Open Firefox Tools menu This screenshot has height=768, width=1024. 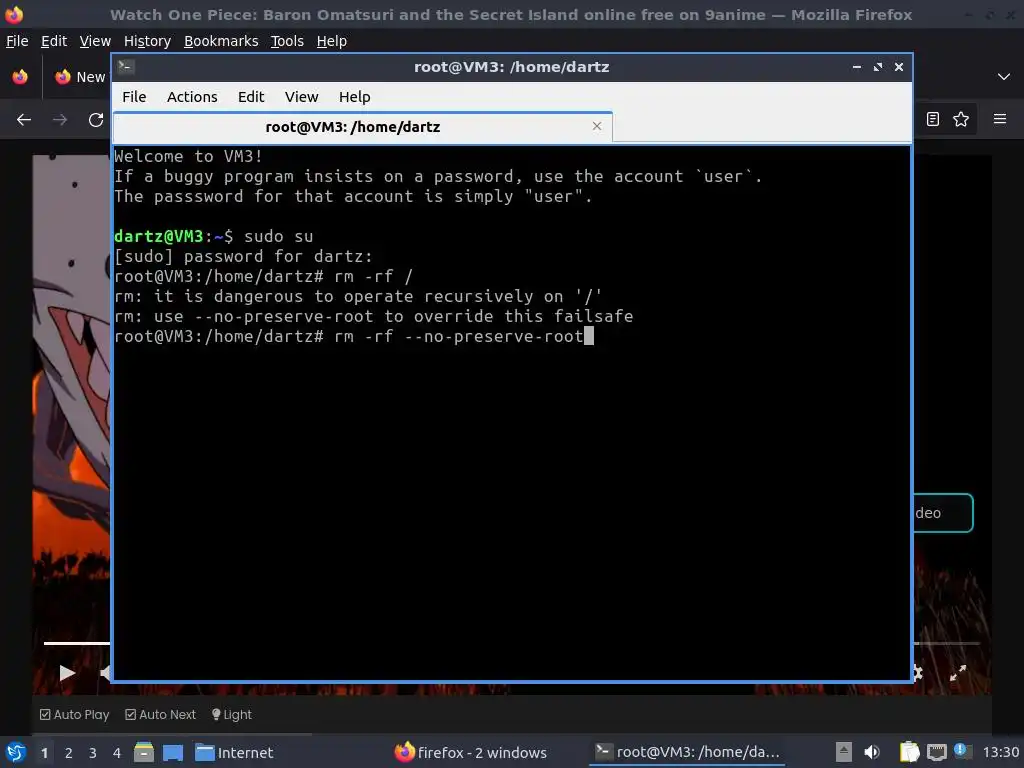pyautogui.click(x=287, y=41)
